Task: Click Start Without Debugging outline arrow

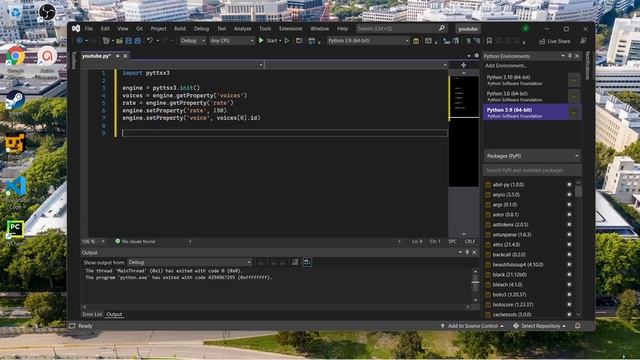Action: tap(287, 41)
